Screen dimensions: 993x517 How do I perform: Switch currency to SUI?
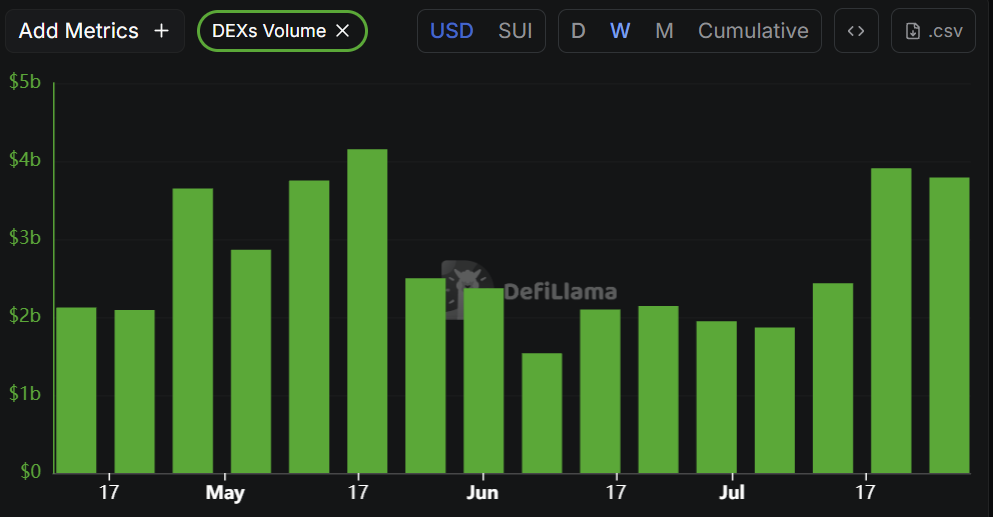515,30
